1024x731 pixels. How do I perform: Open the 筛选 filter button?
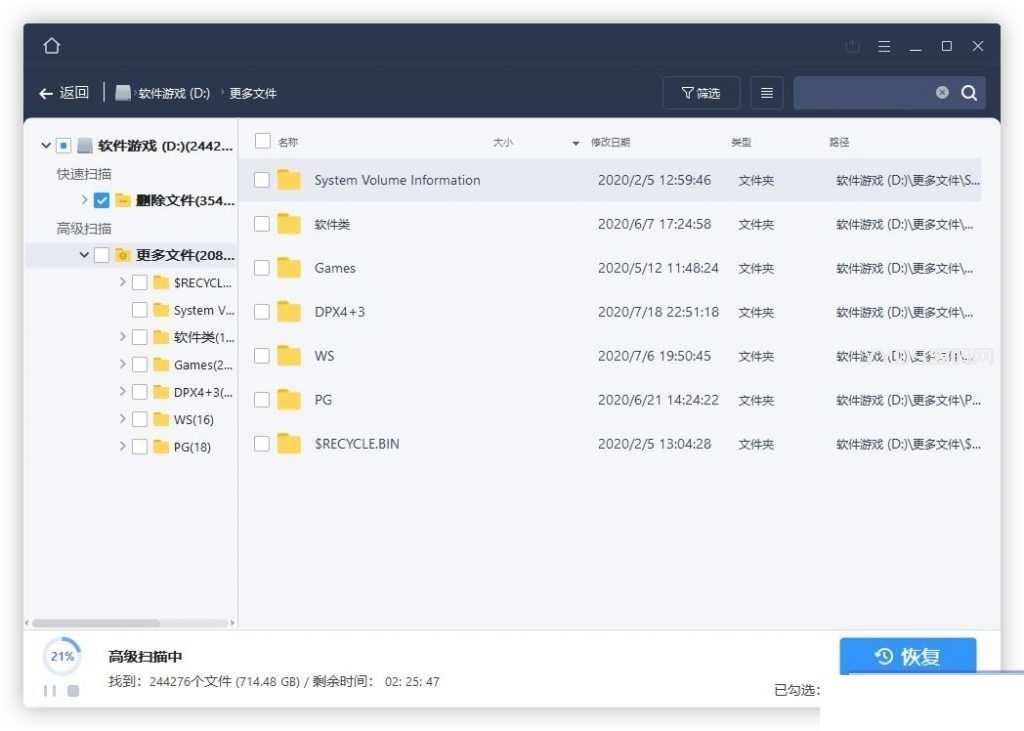click(701, 93)
